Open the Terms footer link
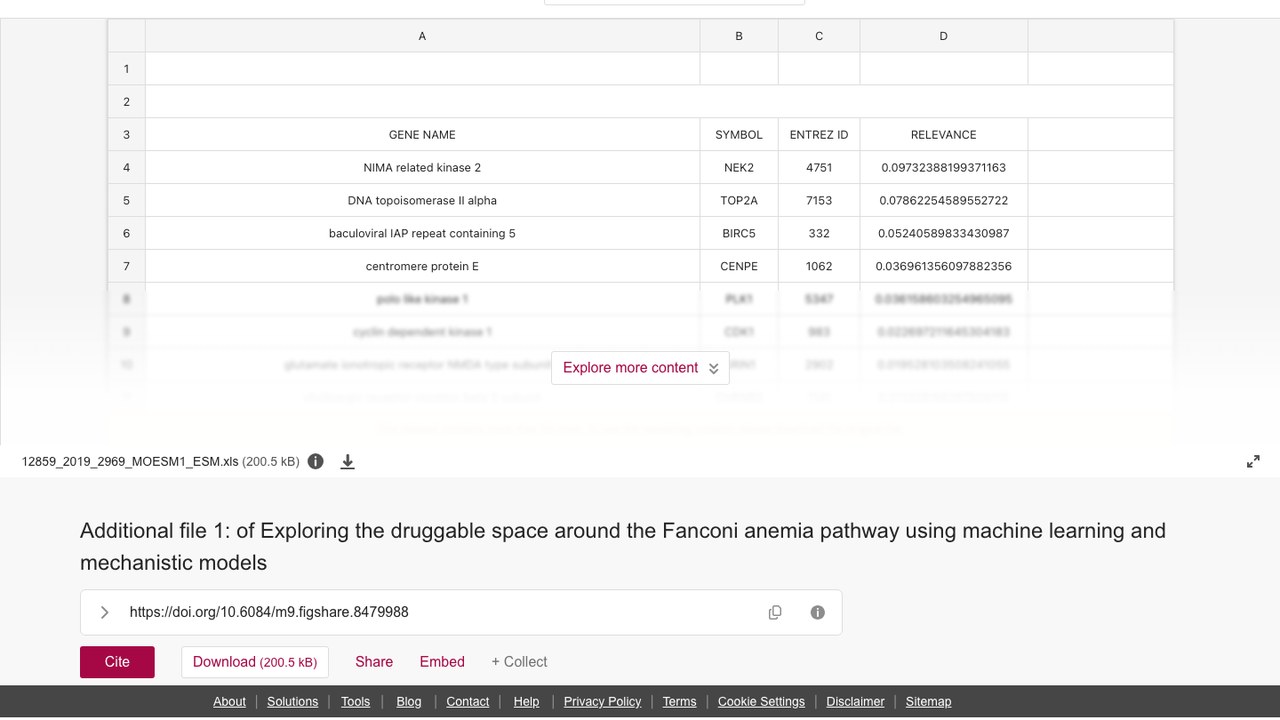This screenshot has width=1280, height=720. coord(679,702)
